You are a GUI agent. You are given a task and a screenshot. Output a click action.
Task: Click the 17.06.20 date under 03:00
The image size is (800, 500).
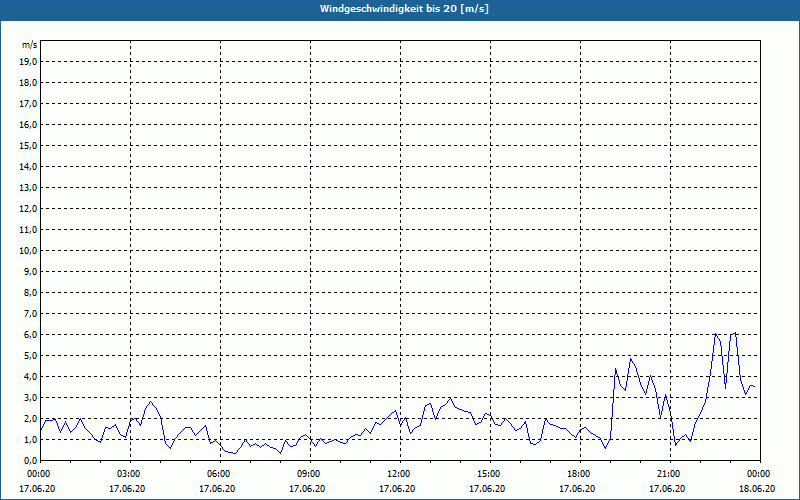point(127,489)
